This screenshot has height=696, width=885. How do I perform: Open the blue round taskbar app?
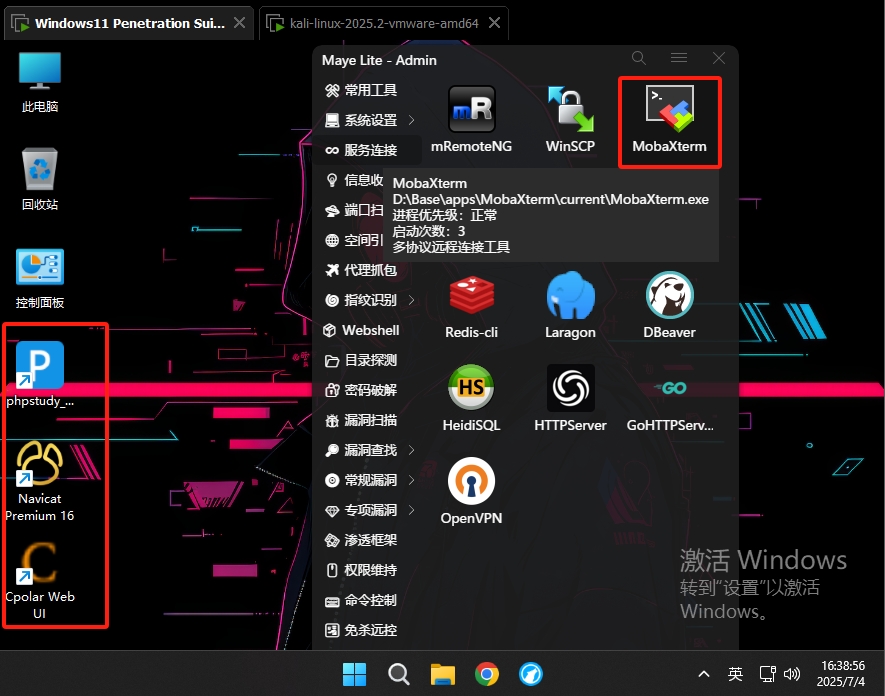coord(531,674)
